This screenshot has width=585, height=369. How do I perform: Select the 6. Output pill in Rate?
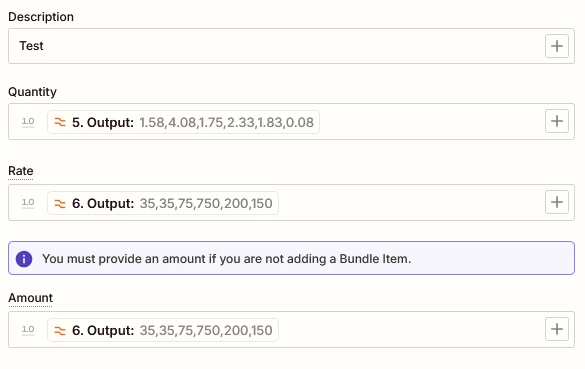(163, 203)
